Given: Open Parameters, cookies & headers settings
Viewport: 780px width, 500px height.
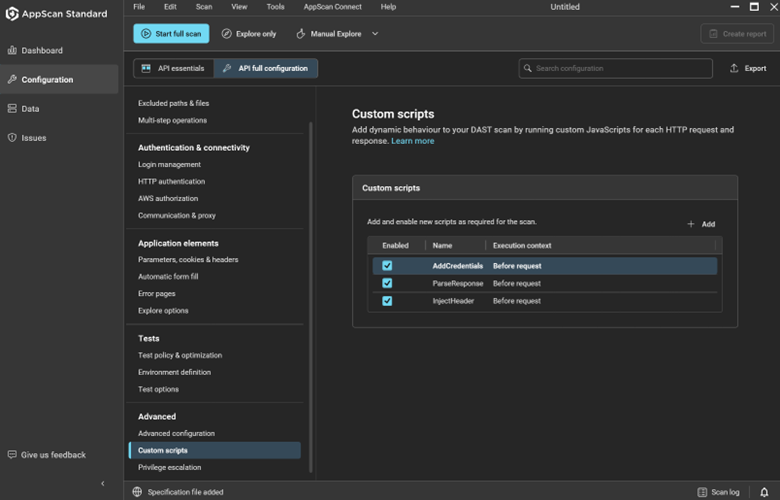Looking at the screenshot, I should click(188, 259).
